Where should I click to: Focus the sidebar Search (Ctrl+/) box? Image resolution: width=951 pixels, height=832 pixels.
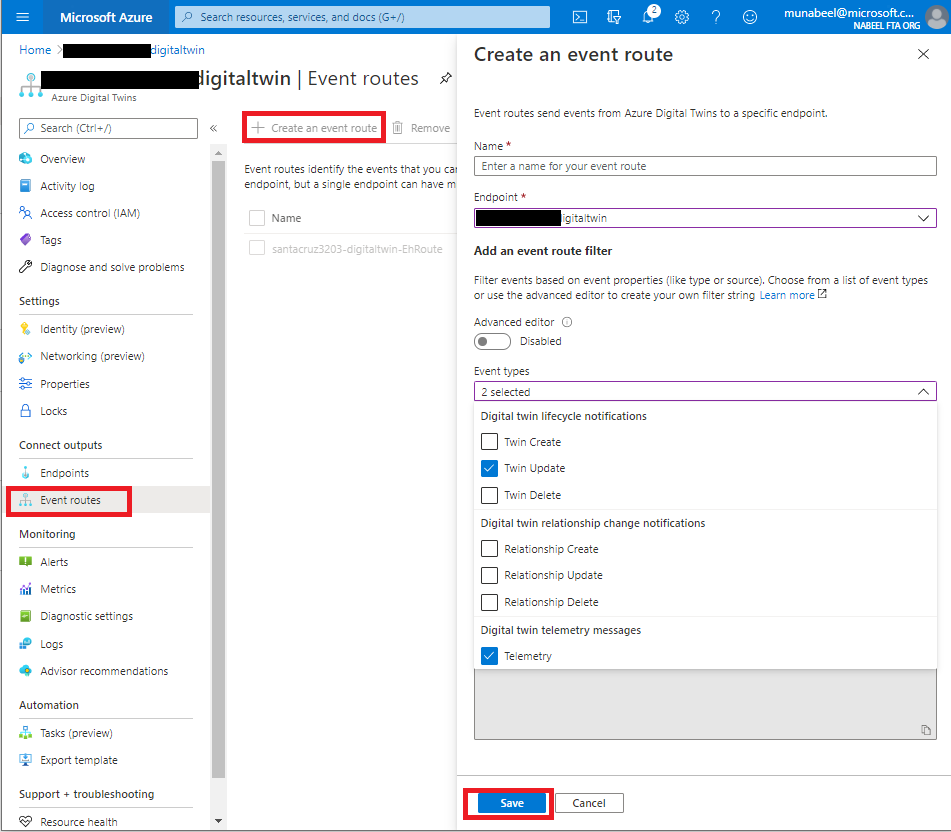(x=108, y=128)
